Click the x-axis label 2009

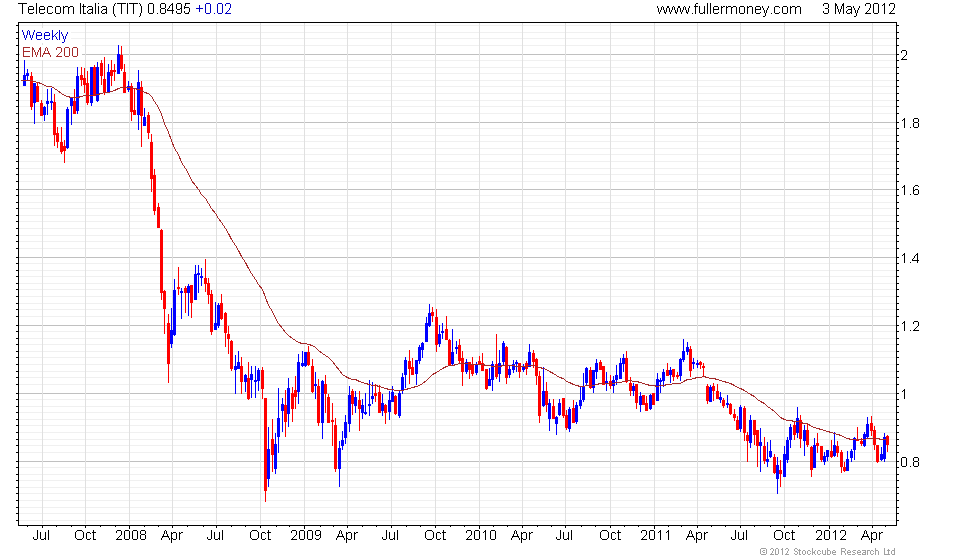(306, 536)
